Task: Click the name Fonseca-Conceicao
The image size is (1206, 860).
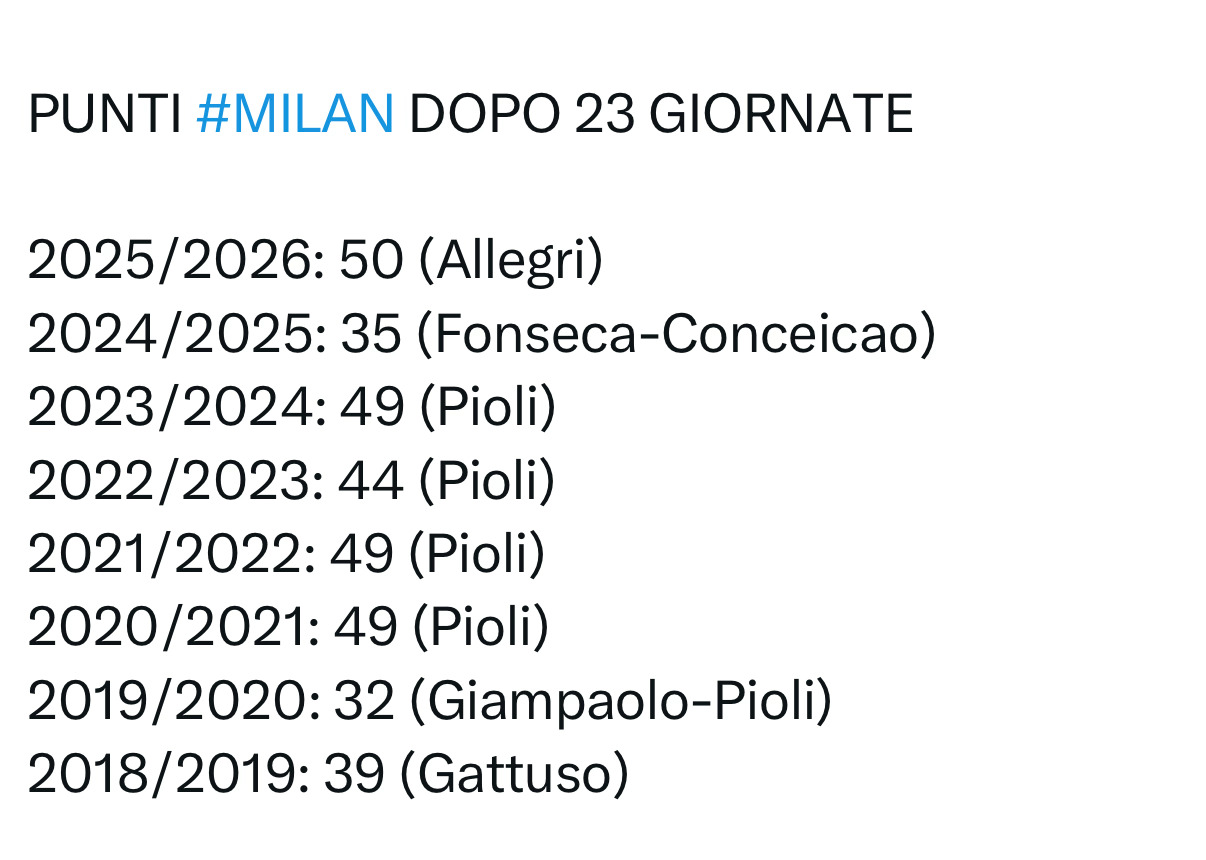Action: 677,335
